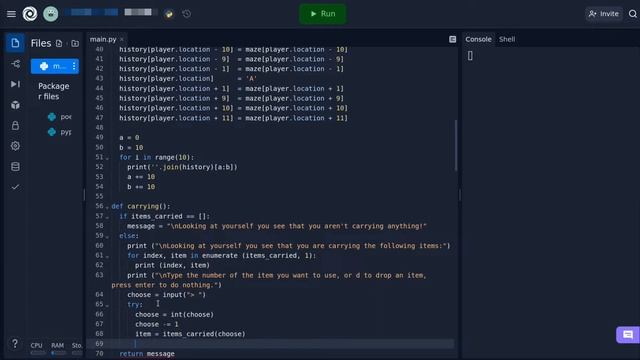Viewport: 640px width, 360px height.
Task: Add a new folder icon
Action: click(75, 43)
